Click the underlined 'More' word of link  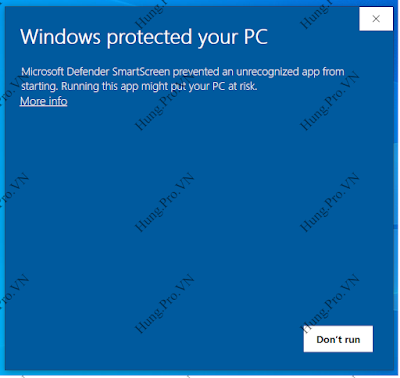pyautogui.click(x=32, y=101)
